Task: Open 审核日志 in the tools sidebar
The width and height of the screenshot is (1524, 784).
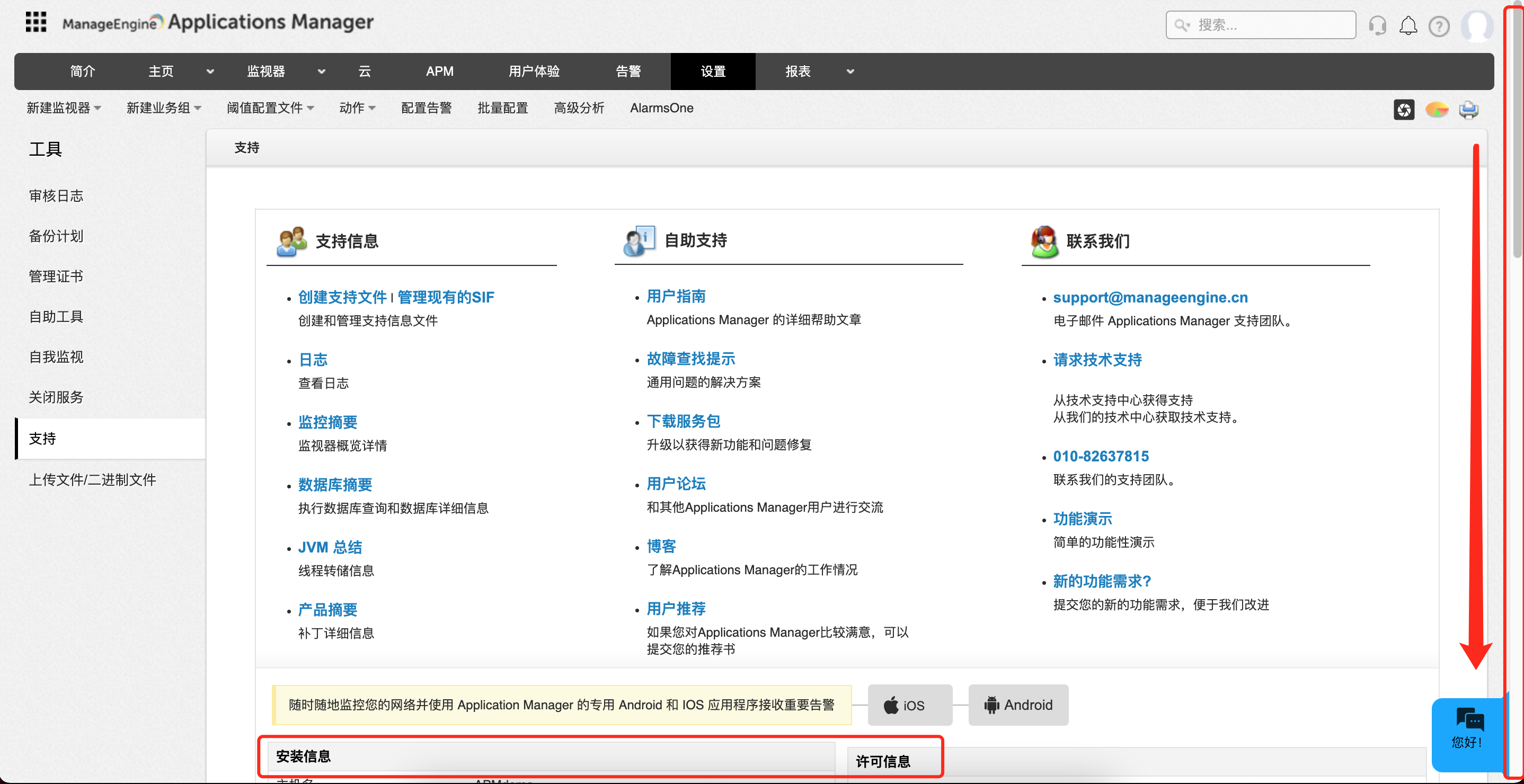Action: tap(56, 195)
